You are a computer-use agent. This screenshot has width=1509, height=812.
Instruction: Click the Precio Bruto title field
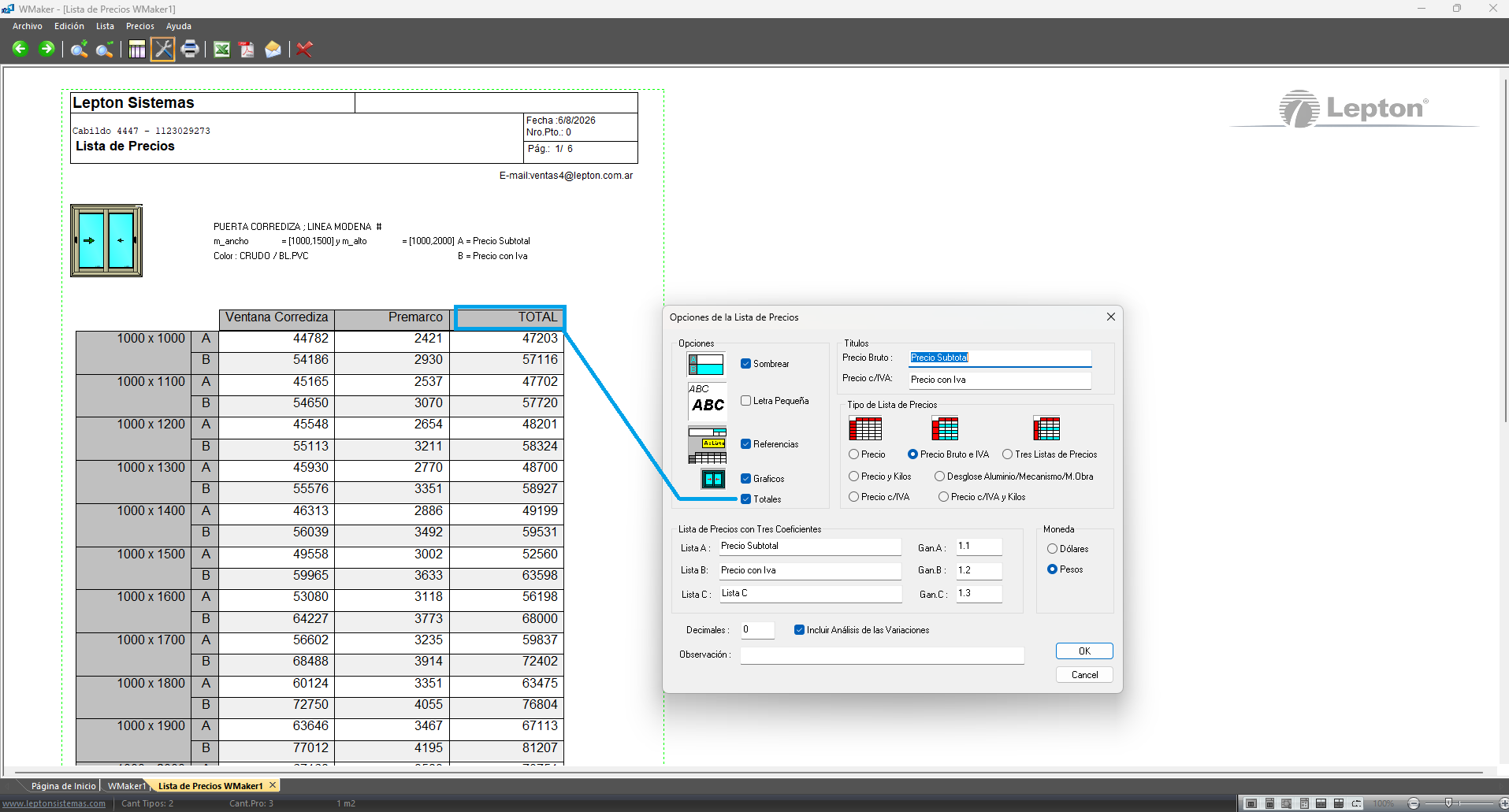click(1000, 358)
